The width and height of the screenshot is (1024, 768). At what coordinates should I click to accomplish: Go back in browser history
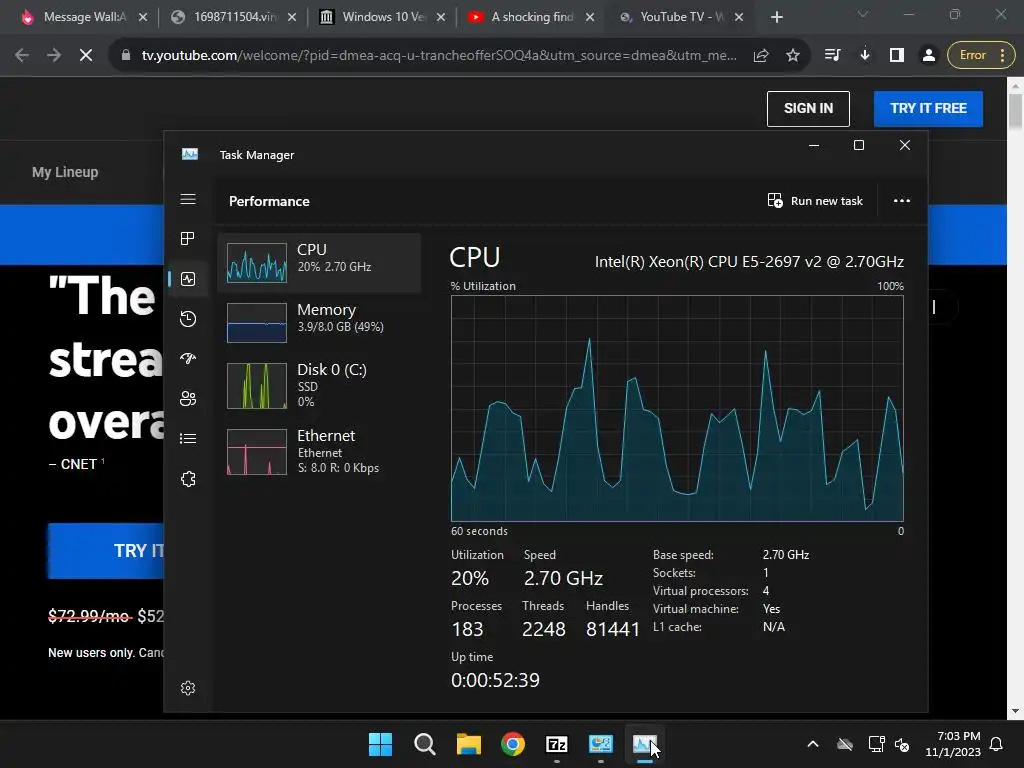(x=22, y=56)
